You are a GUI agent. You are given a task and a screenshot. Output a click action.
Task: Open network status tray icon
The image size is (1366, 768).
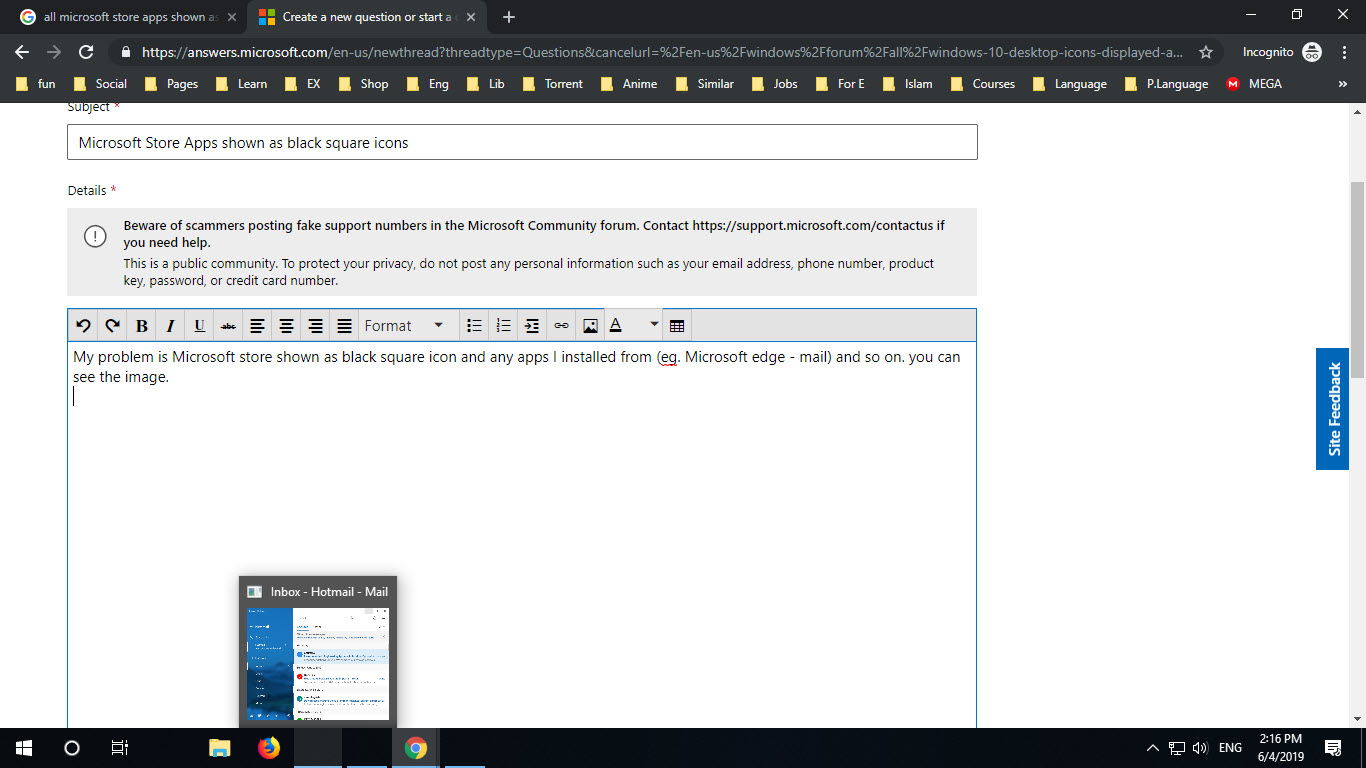(x=1177, y=748)
